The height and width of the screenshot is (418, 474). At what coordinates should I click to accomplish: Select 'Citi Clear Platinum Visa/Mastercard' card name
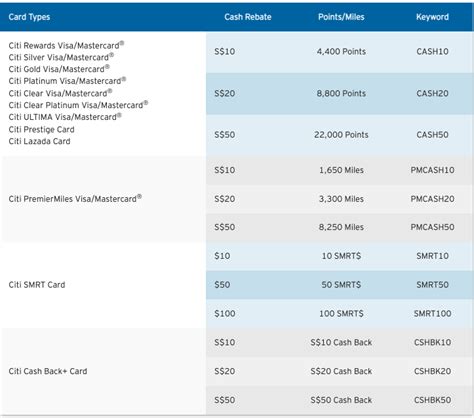(x=78, y=105)
